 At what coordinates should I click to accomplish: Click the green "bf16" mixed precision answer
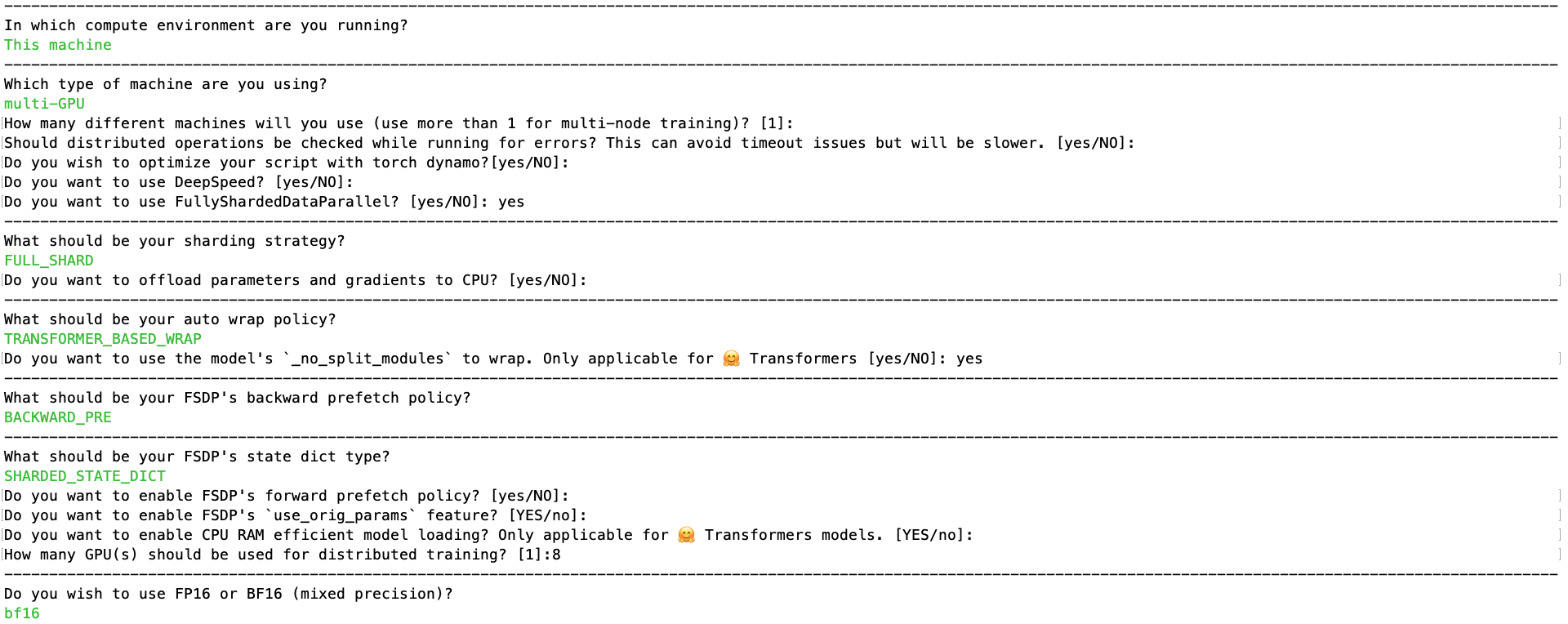pos(22,613)
